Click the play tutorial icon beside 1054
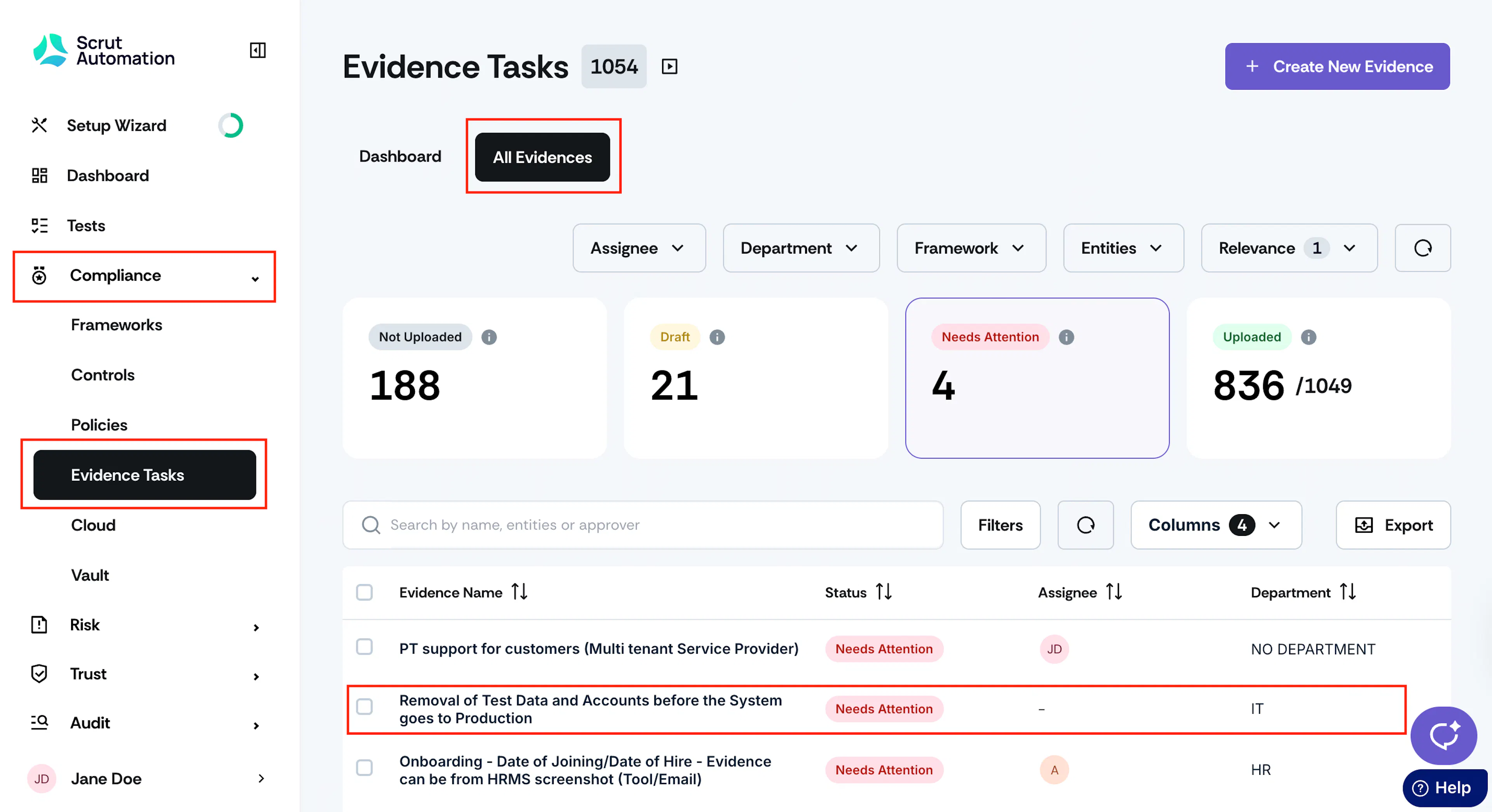The image size is (1492, 812). click(669, 66)
